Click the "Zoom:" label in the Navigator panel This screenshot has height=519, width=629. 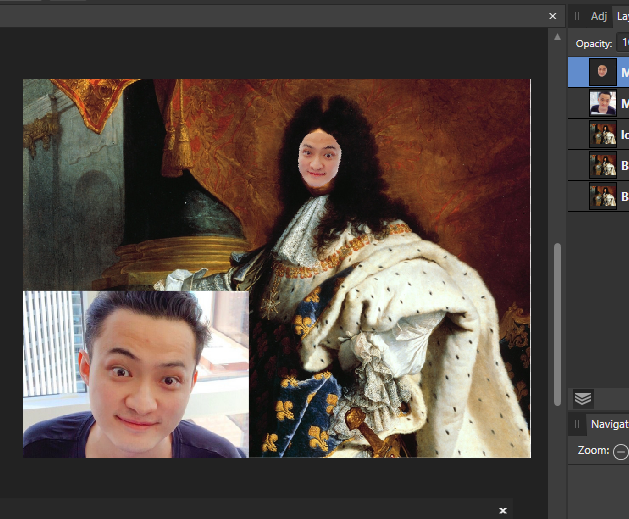point(593,450)
